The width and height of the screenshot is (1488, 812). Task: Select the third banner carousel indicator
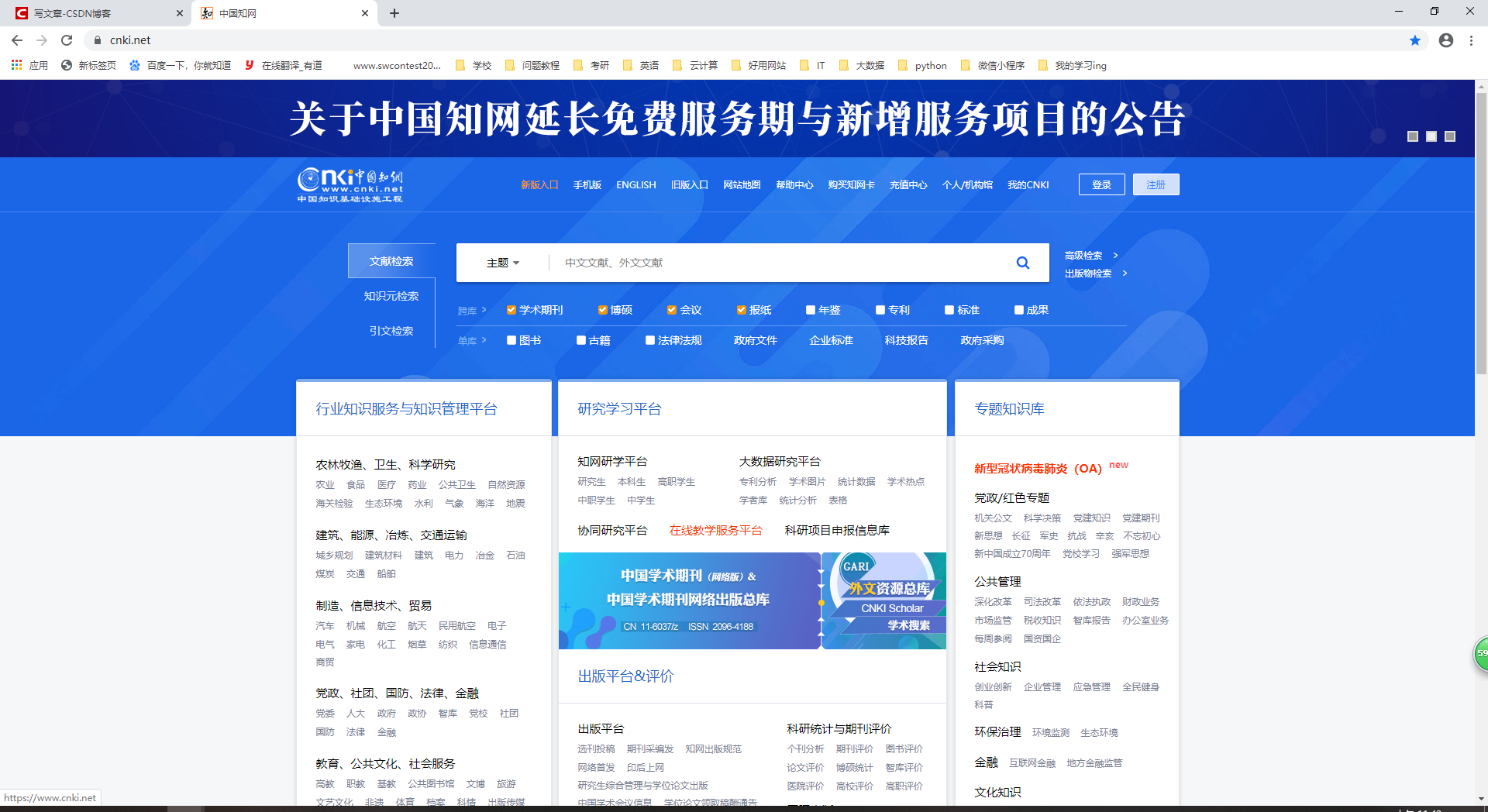tap(1450, 136)
